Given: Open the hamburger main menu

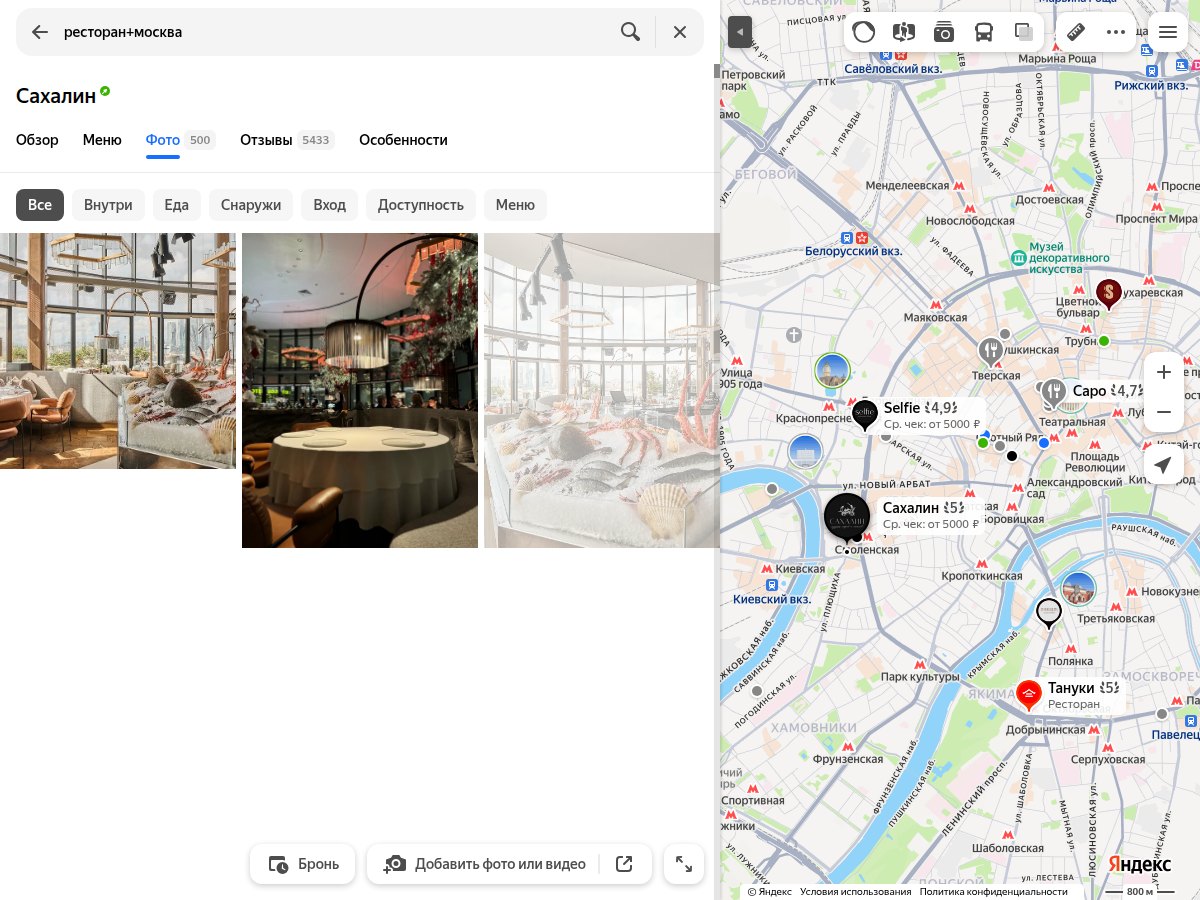Looking at the screenshot, I should [1168, 32].
